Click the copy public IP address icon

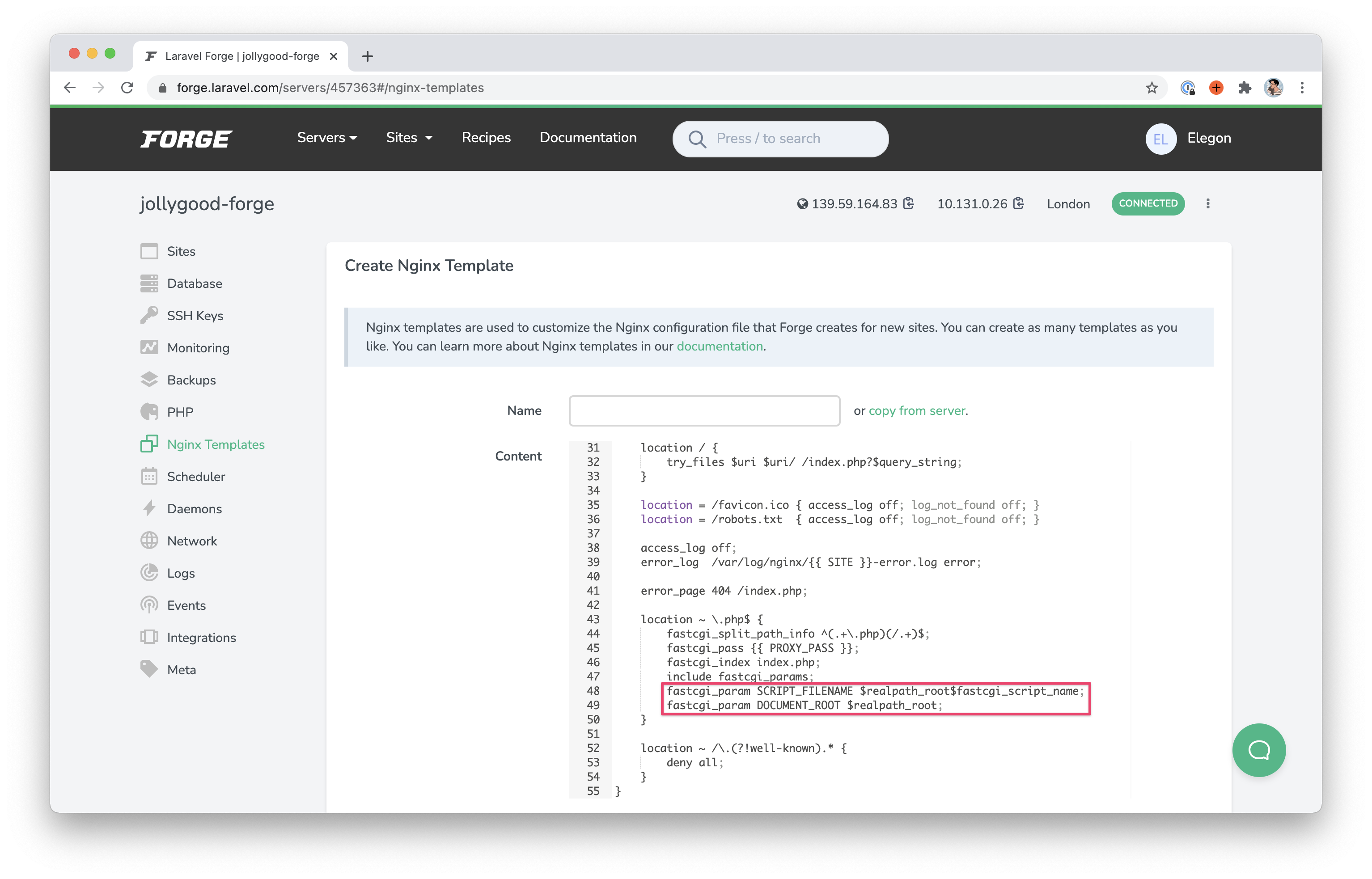tap(907, 204)
